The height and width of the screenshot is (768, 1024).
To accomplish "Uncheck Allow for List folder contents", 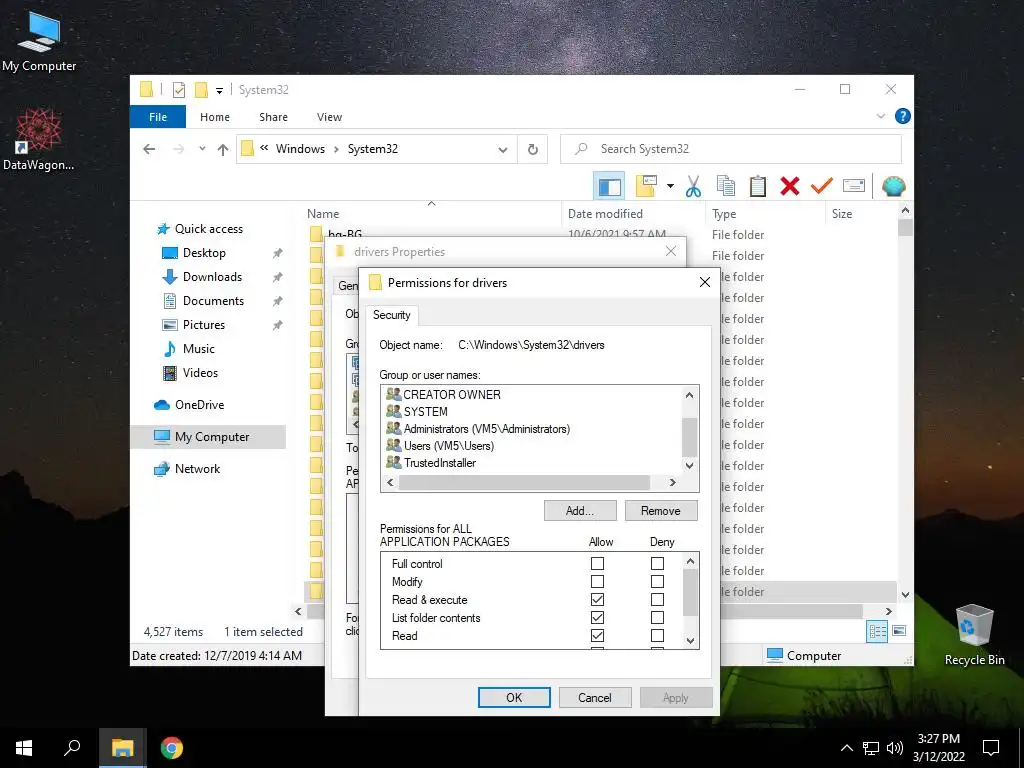I will 597,617.
